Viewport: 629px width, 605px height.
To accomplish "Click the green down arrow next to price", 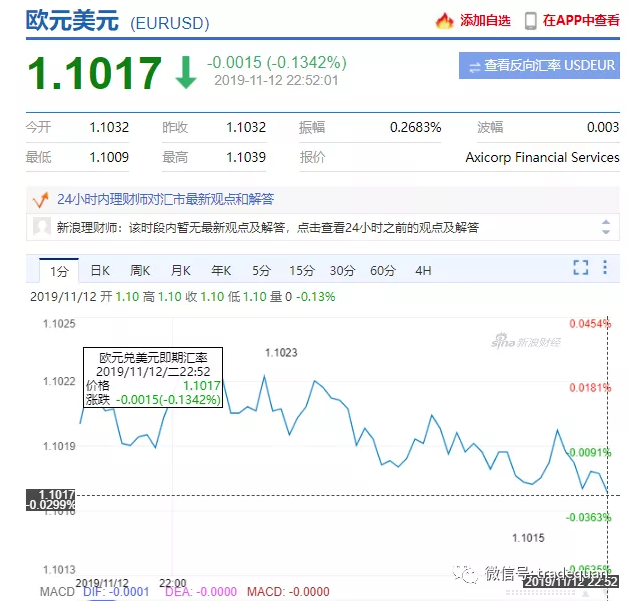I will point(186,73).
